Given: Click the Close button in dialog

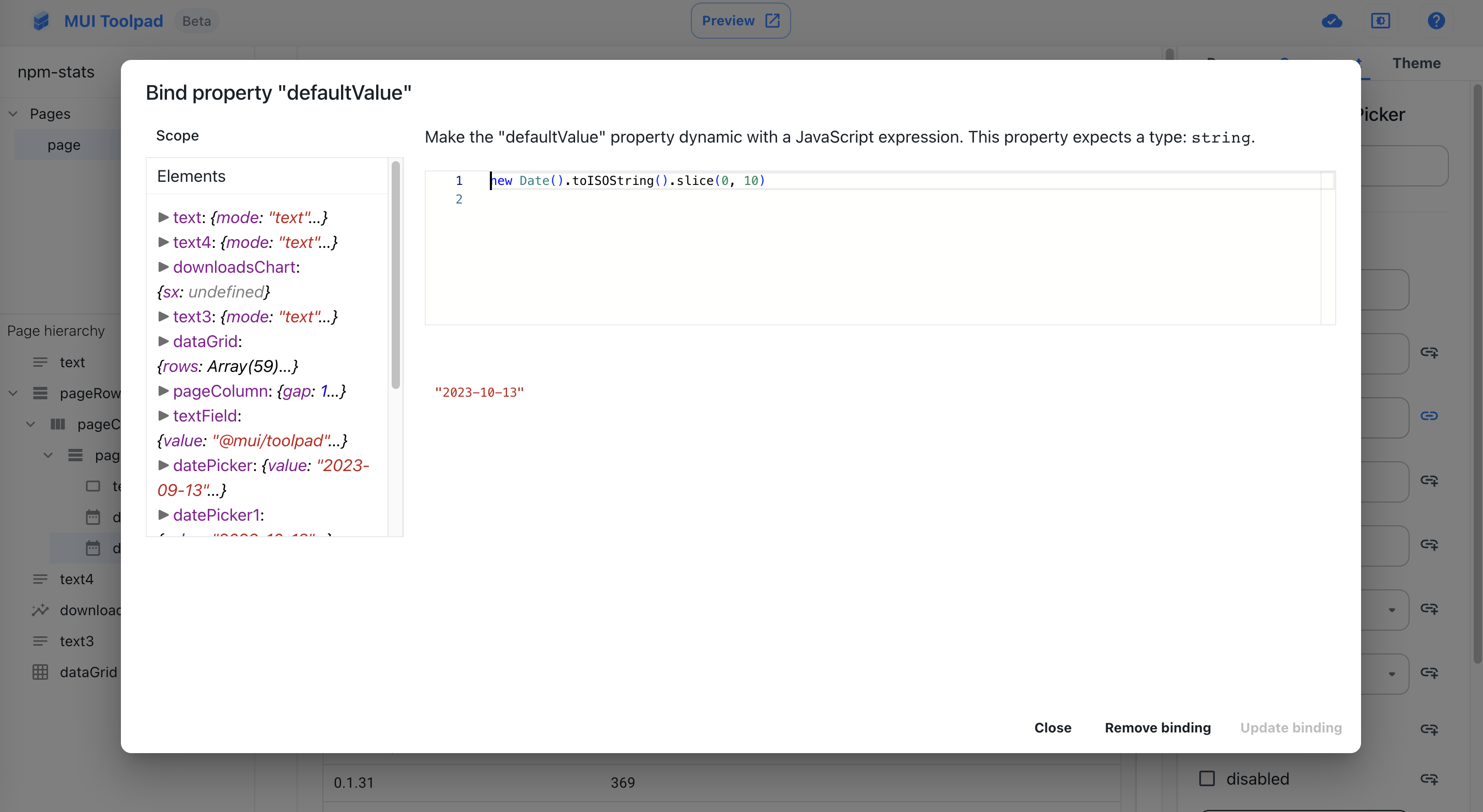Looking at the screenshot, I should pyautogui.click(x=1052, y=728).
